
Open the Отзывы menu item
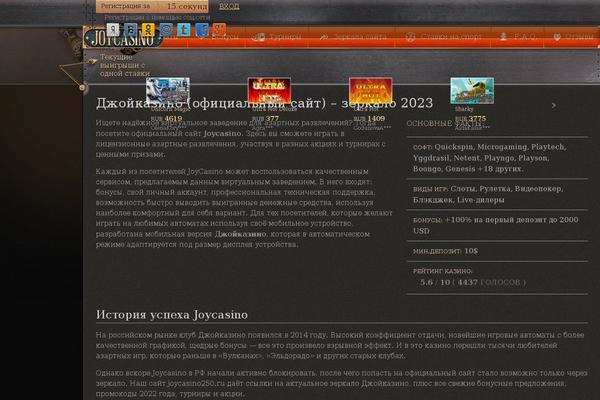pyautogui.click(x=579, y=37)
